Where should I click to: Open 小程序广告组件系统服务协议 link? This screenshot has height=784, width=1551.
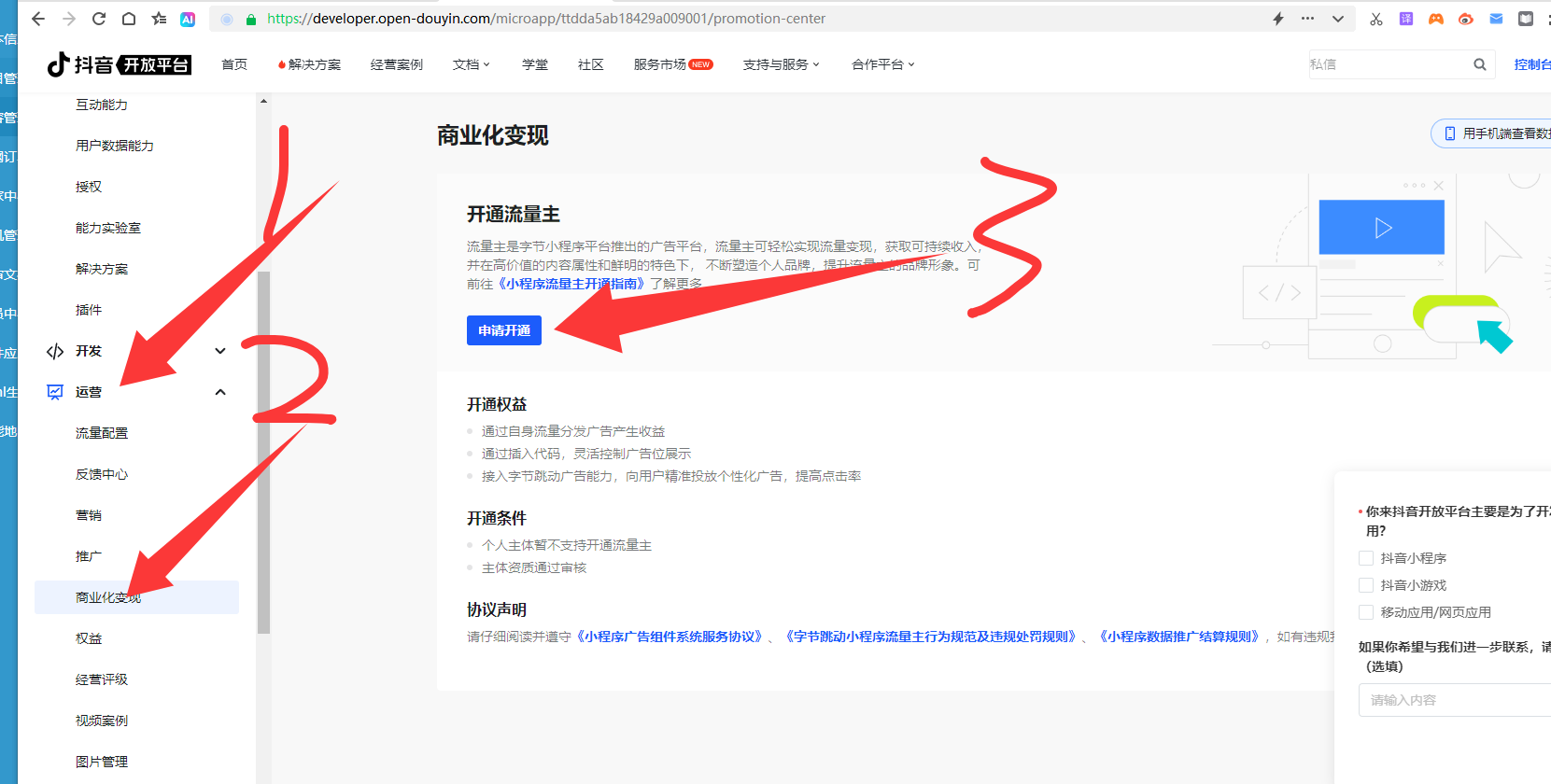(670, 637)
